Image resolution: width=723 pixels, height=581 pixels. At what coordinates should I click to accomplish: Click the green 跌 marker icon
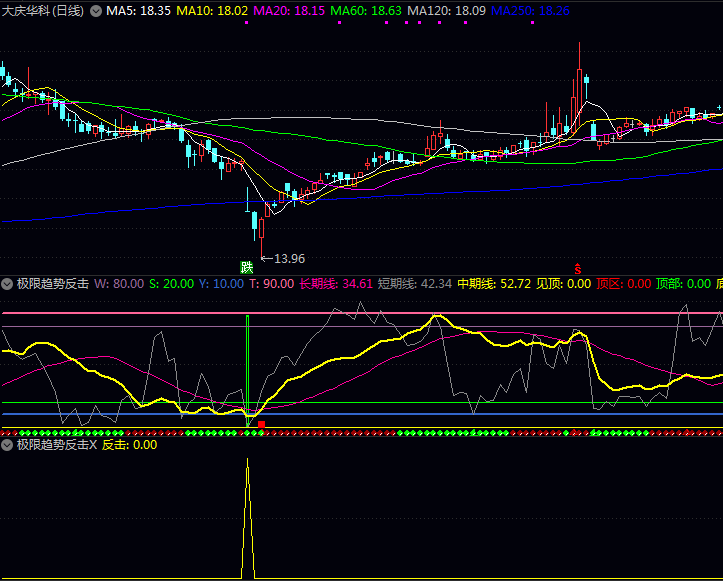click(x=246, y=267)
